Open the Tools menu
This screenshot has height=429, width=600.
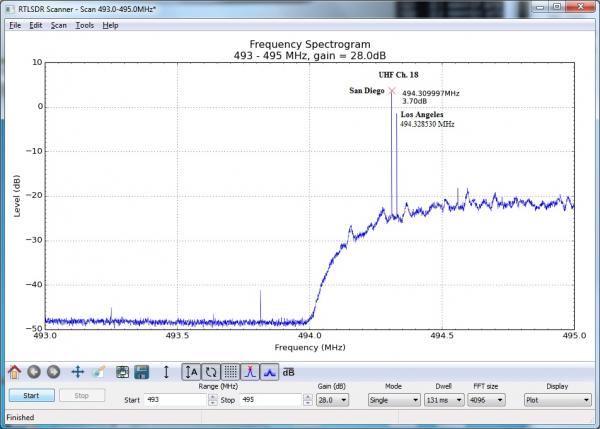(x=85, y=24)
